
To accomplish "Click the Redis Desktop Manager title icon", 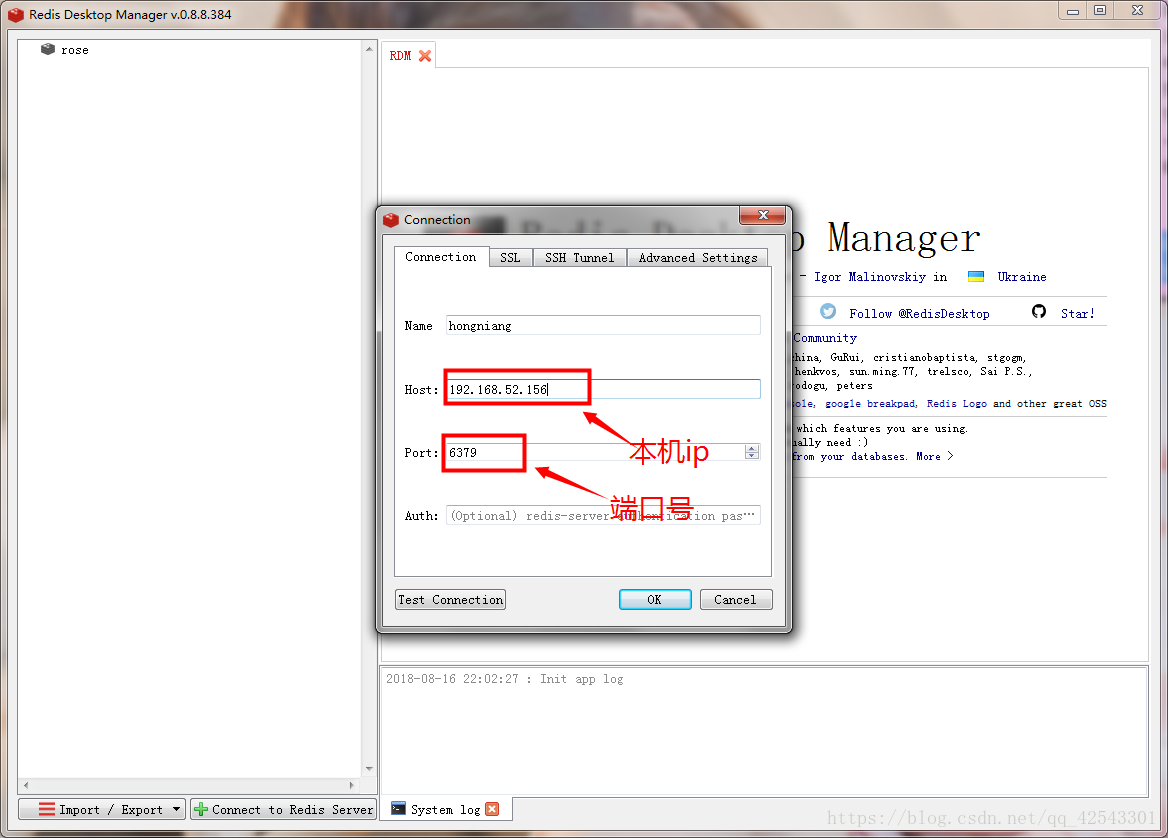I will click(16, 14).
